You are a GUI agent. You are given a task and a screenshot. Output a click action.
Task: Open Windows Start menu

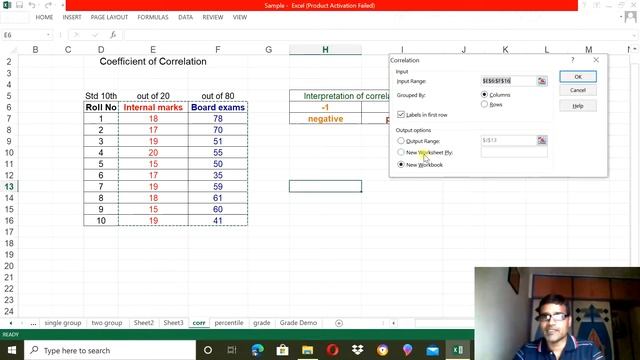(x=12, y=350)
